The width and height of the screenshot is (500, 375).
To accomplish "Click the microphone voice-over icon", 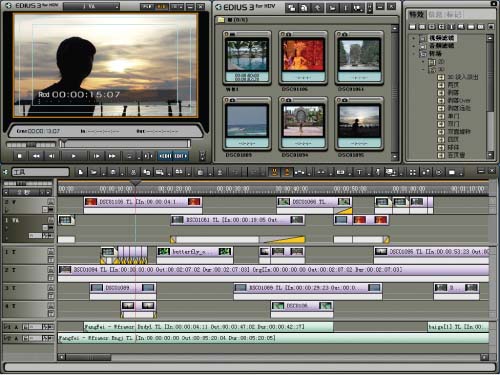I will (x=378, y=172).
